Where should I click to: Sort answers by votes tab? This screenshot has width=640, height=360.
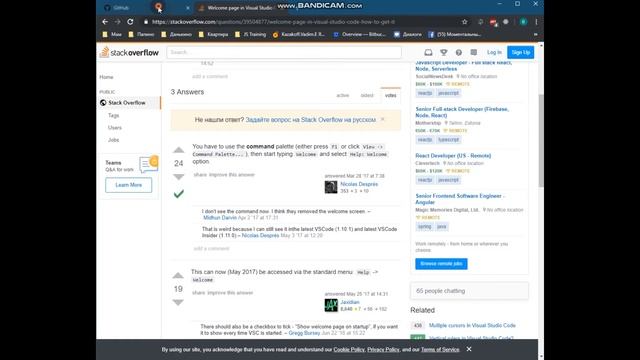(391, 95)
